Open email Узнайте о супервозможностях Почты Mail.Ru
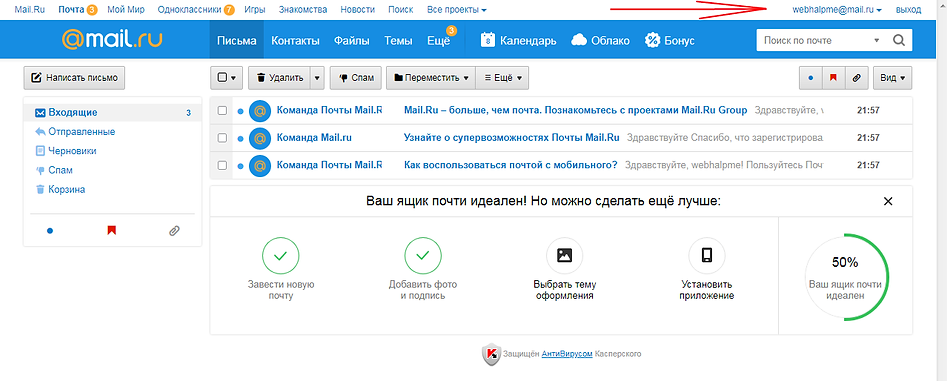The width and height of the screenshot is (947, 381). pyautogui.click(x=512, y=138)
